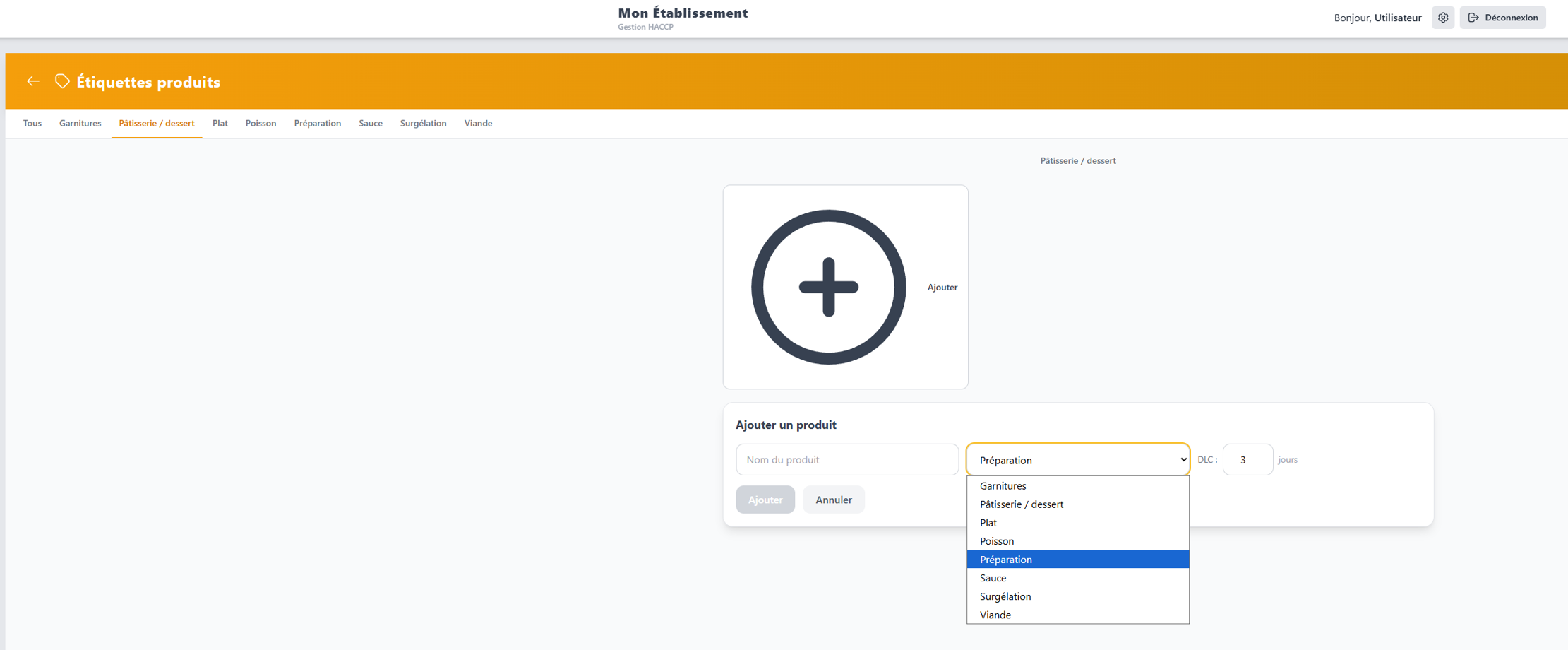Choose Pâtisserie / dessert in the dropdown list
Screen dimensions: 1568x650
1078,504
